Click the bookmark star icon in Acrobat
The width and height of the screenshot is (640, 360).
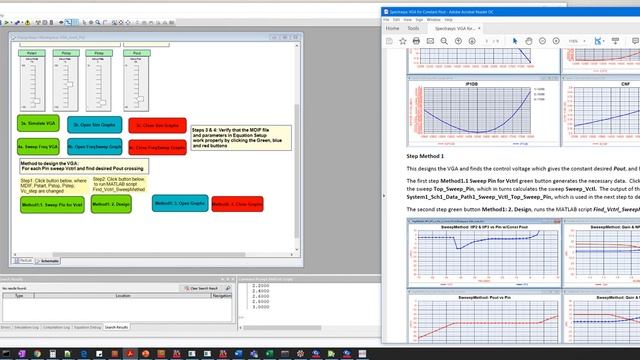pyautogui.click(x=403, y=41)
